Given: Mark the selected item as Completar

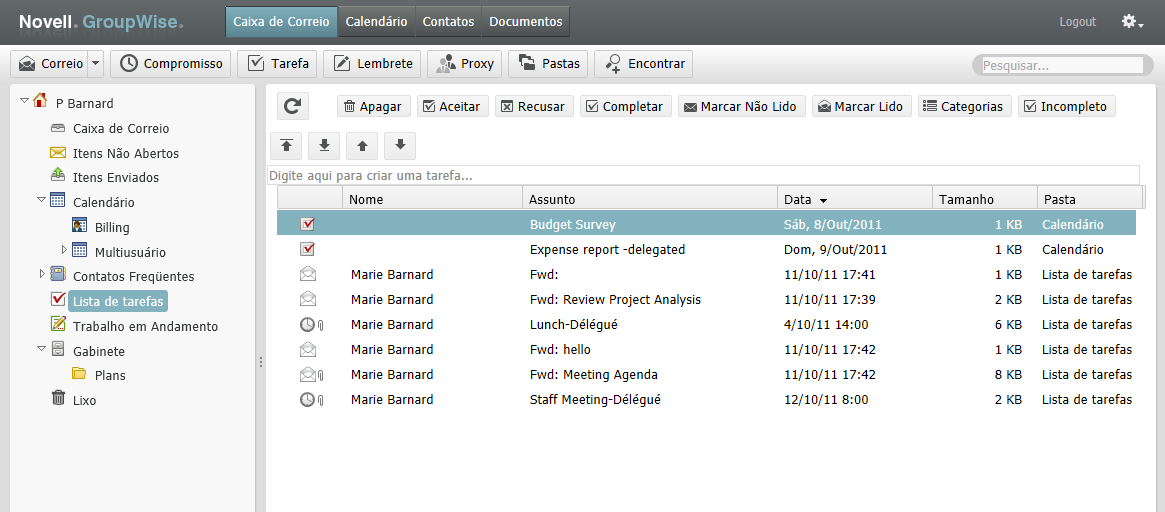Looking at the screenshot, I should coord(623,107).
